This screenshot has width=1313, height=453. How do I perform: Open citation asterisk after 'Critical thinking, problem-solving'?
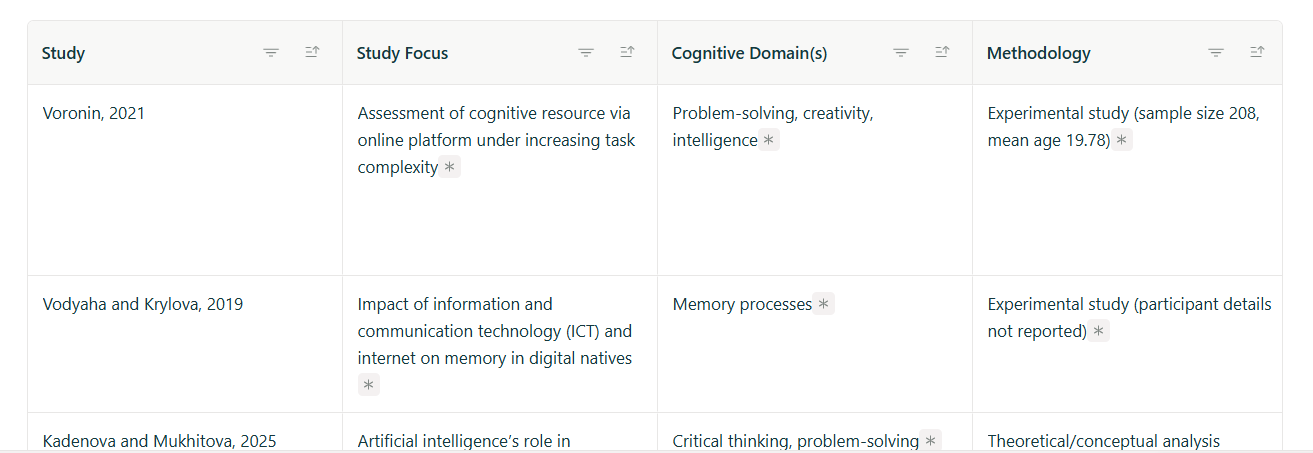pyautogui.click(x=931, y=441)
